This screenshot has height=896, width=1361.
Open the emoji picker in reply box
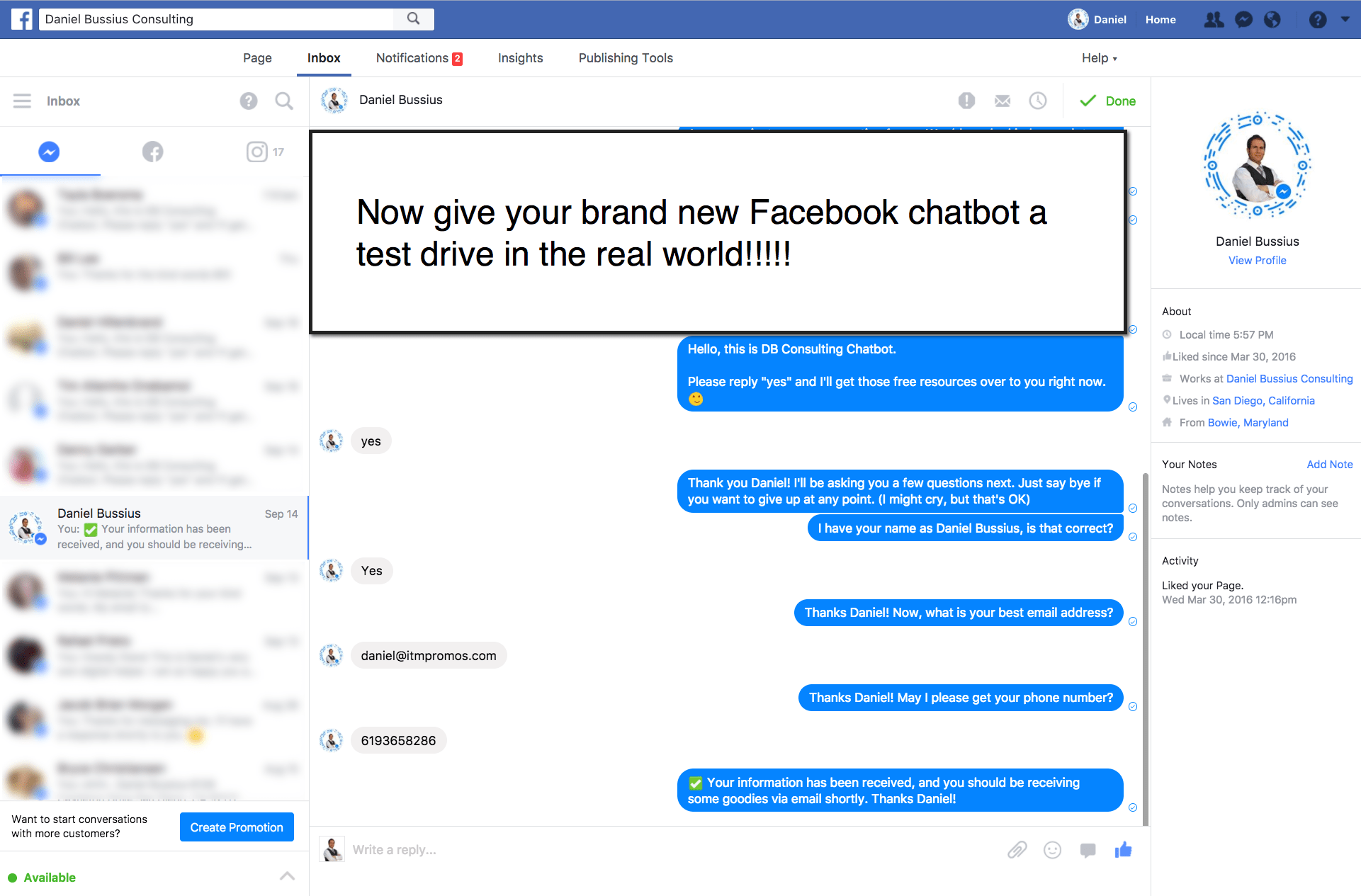1052,850
